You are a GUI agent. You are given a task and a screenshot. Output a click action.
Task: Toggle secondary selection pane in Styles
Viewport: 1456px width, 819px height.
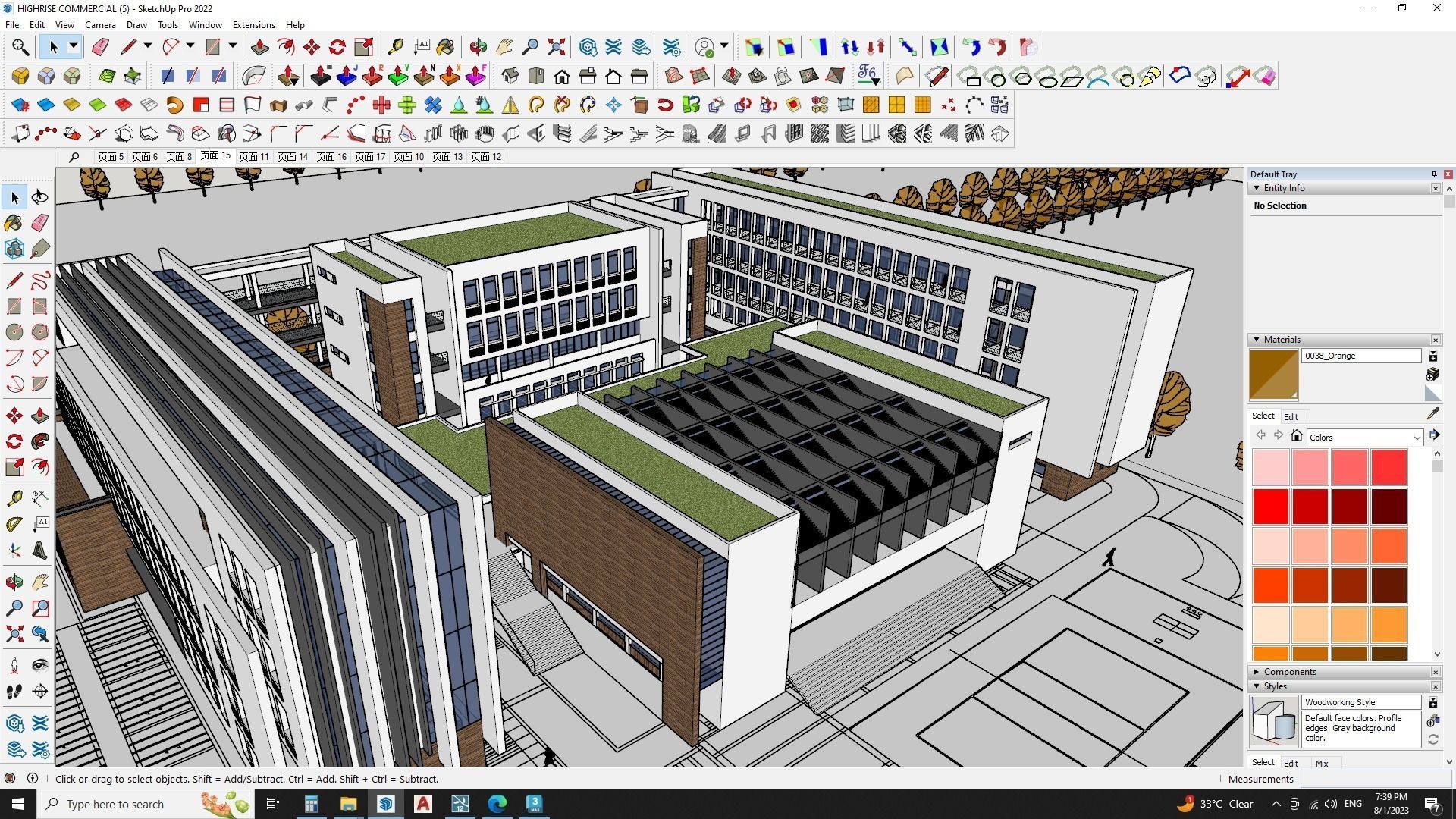pos(1433,703)
